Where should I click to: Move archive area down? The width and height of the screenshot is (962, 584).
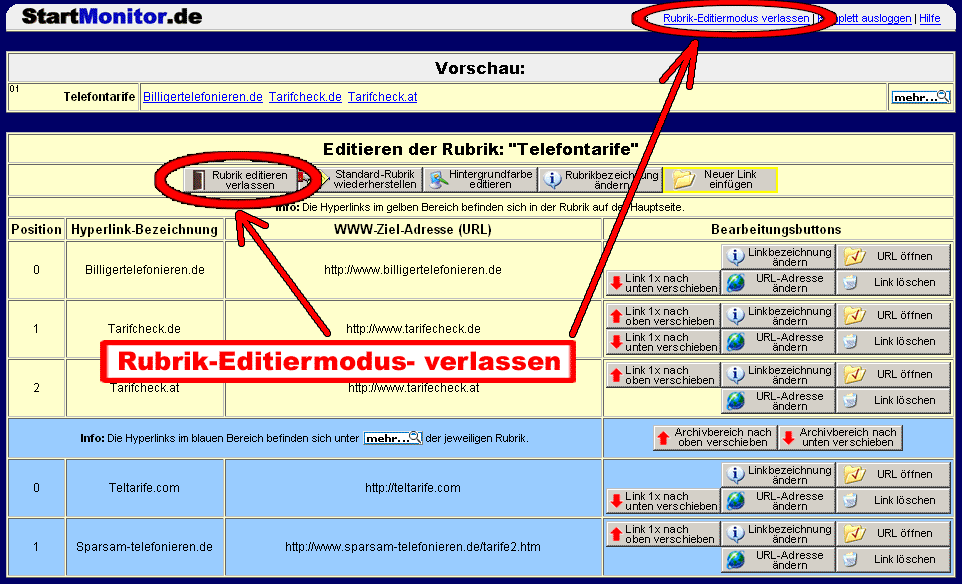click(x=840, y=438)
